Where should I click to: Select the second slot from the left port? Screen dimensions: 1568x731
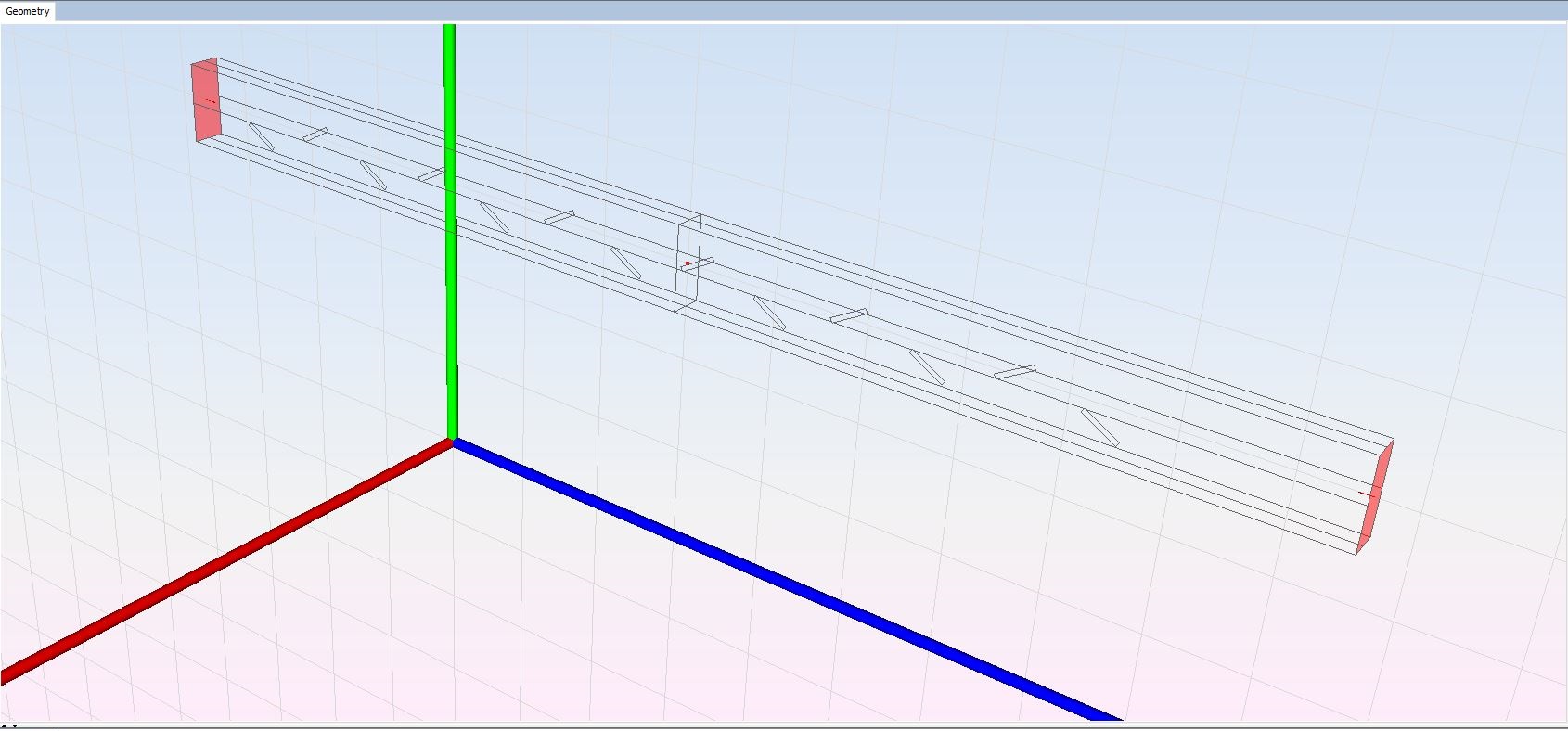pos(315,135)
